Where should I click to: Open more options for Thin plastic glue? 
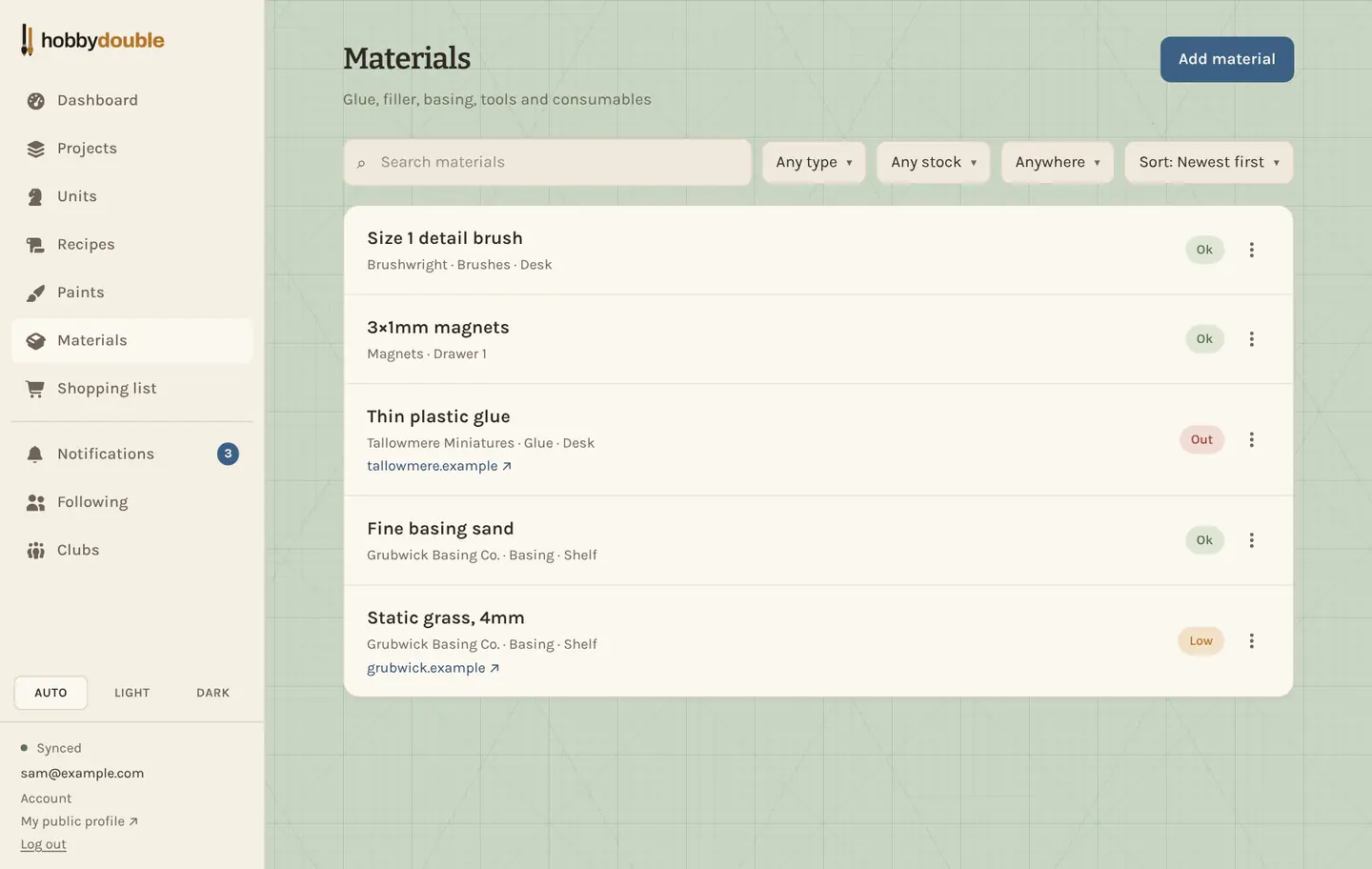pos(1252,439)
